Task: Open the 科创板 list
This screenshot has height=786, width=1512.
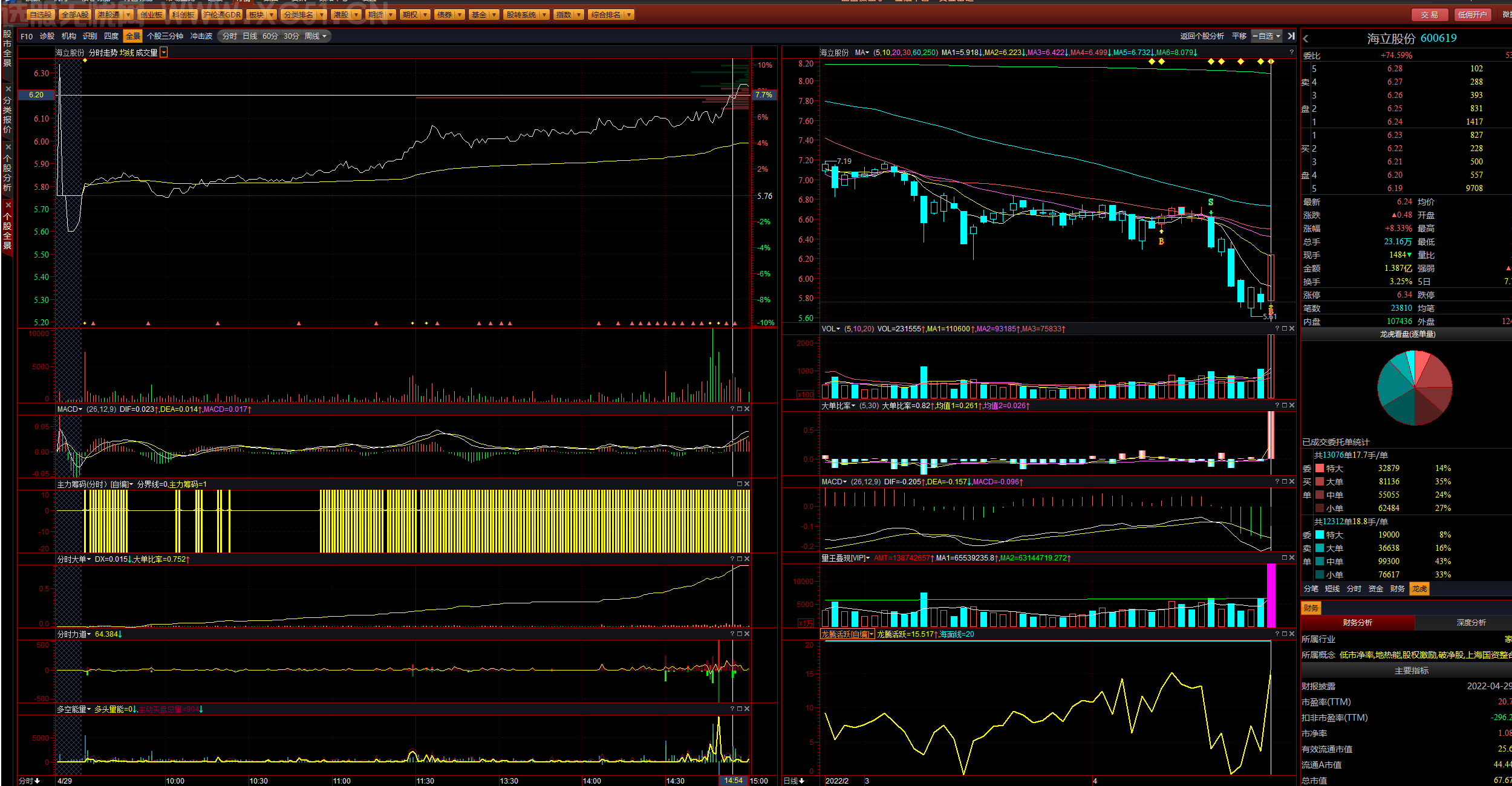Action: [x=183, y=15]
